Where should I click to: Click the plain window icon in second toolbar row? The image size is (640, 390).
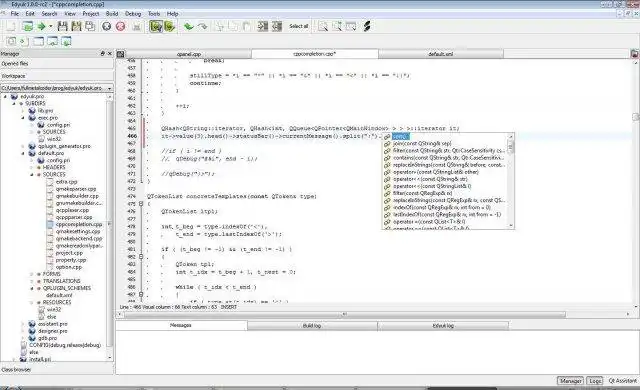pyautogui.click(x=38, y=41)
